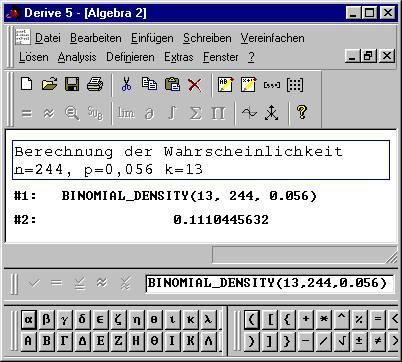Screen dimensions: 402x362
Task: Click the yellow question mark help icon
Action: pos(302,112)
